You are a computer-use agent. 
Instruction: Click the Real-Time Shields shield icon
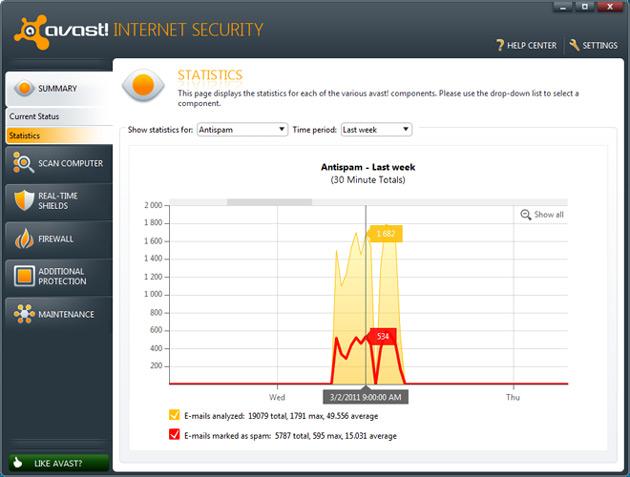(x=24, y=200)
